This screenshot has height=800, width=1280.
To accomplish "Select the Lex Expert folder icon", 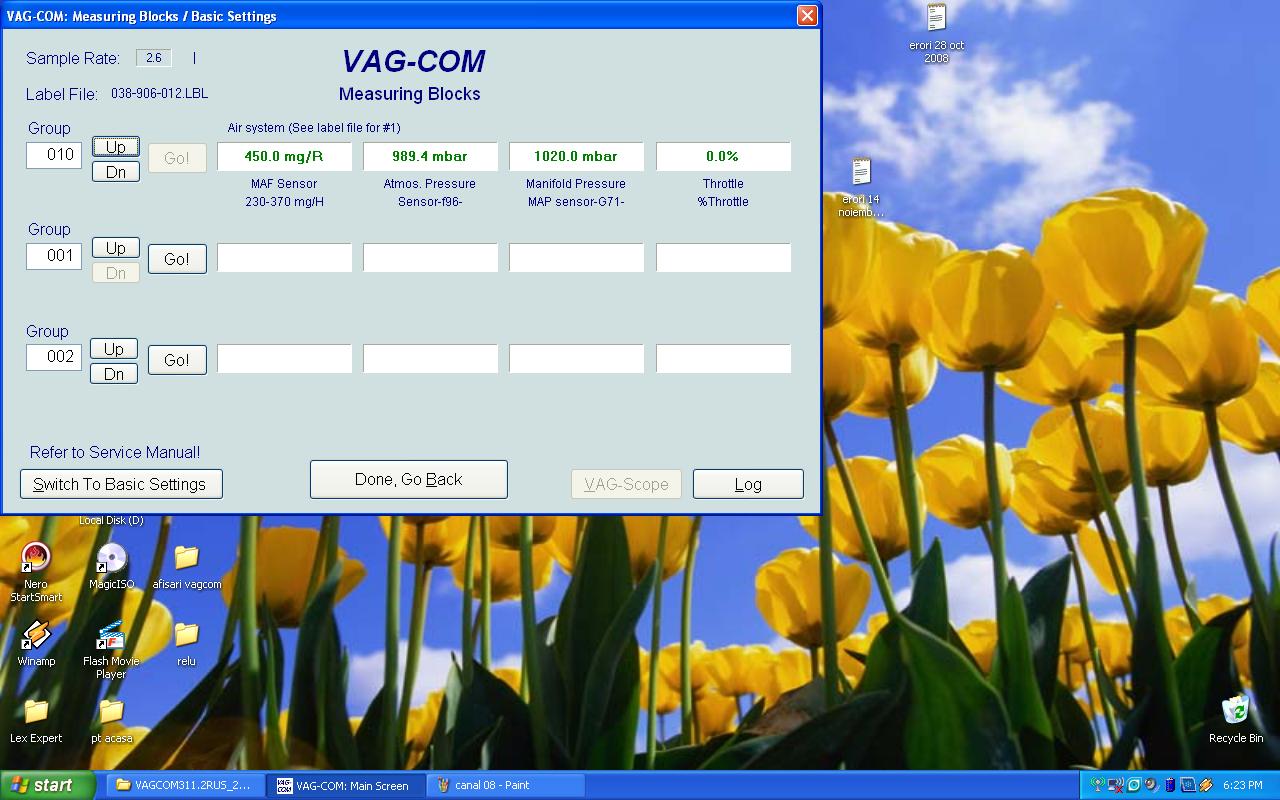I will 36,713.
